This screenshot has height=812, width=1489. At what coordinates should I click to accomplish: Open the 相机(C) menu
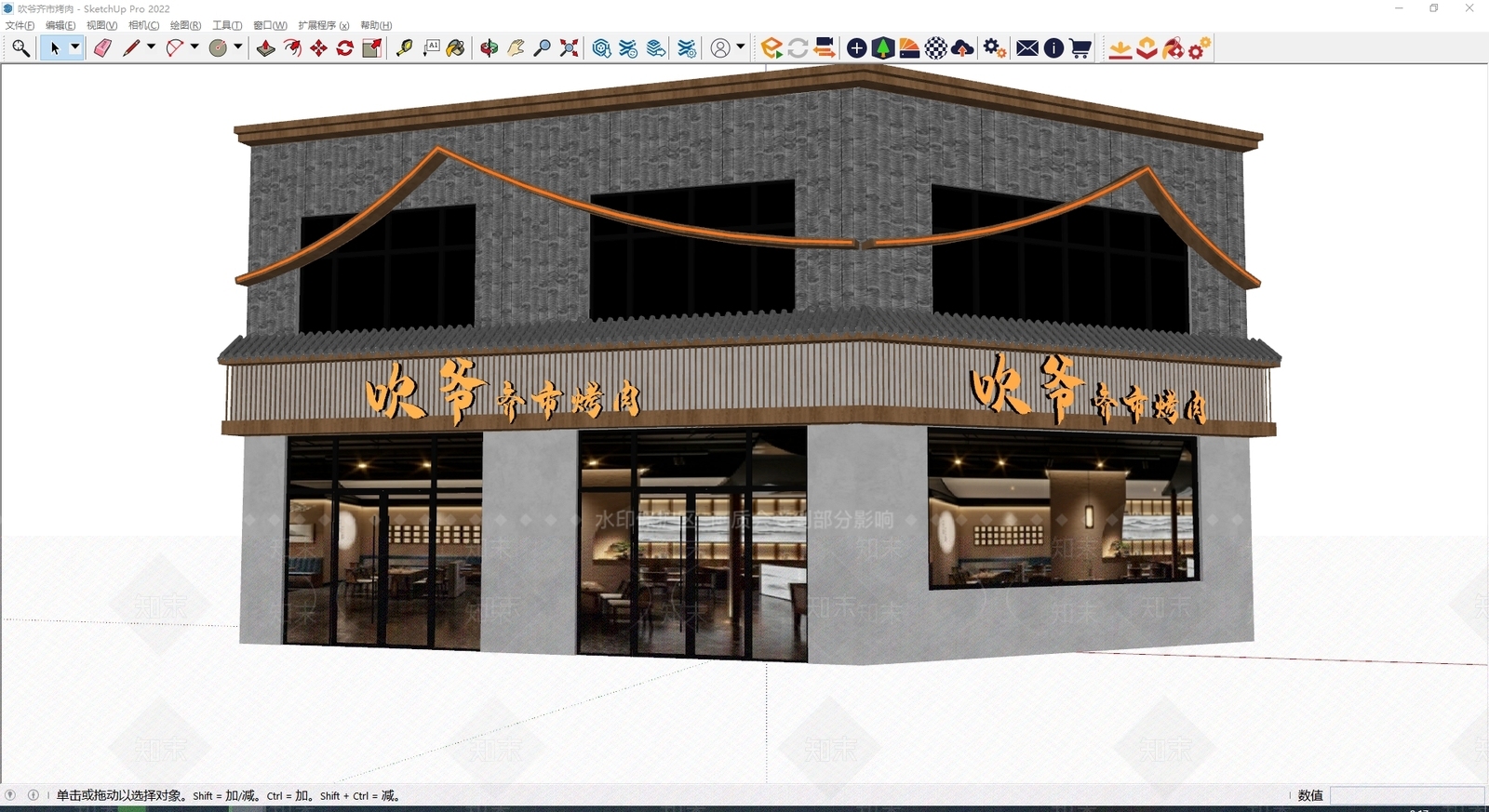143,25
